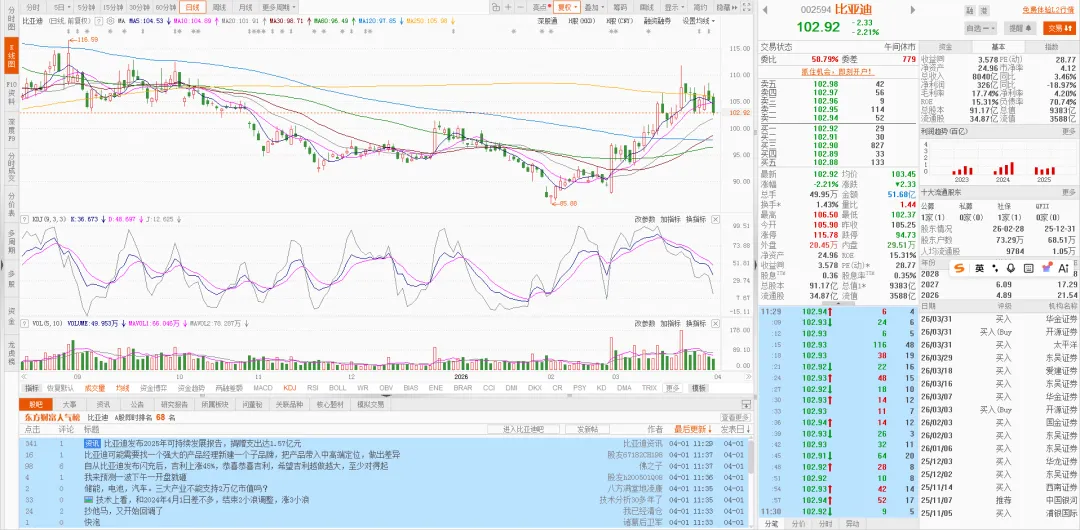Open 叠加 overlay dropdown
This screenshot has height=530, width=1080.
click(x=593, y=7)
